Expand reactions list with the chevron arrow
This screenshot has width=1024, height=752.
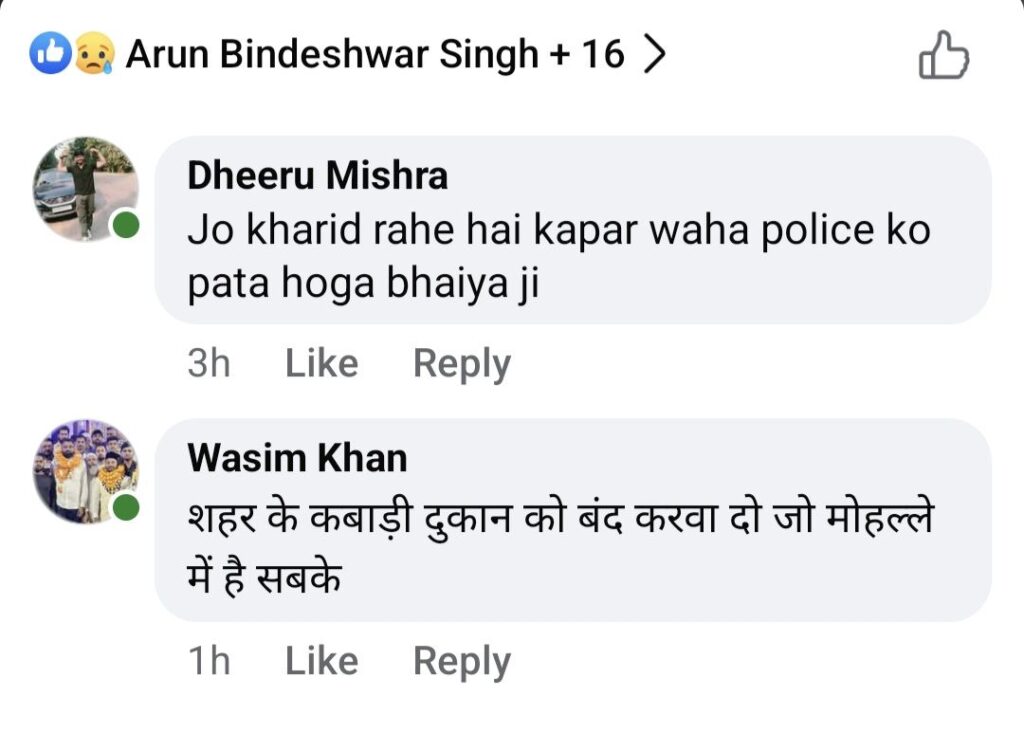[x=653, y=54]
